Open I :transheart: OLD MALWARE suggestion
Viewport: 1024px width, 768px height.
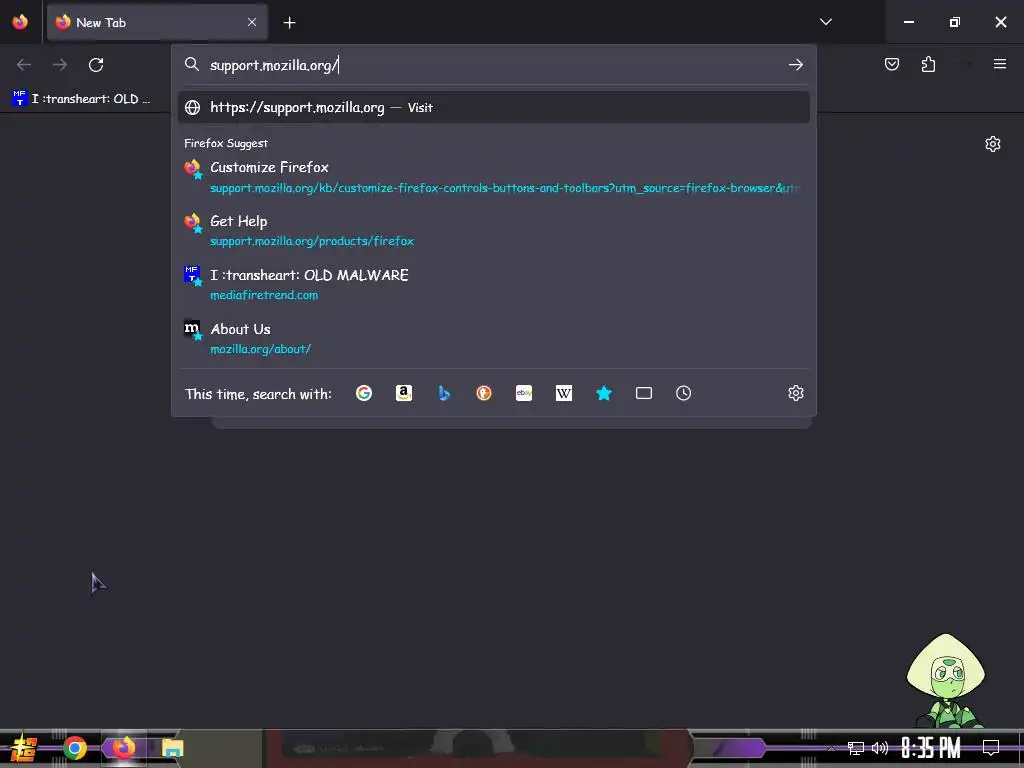tap(494, 284)
